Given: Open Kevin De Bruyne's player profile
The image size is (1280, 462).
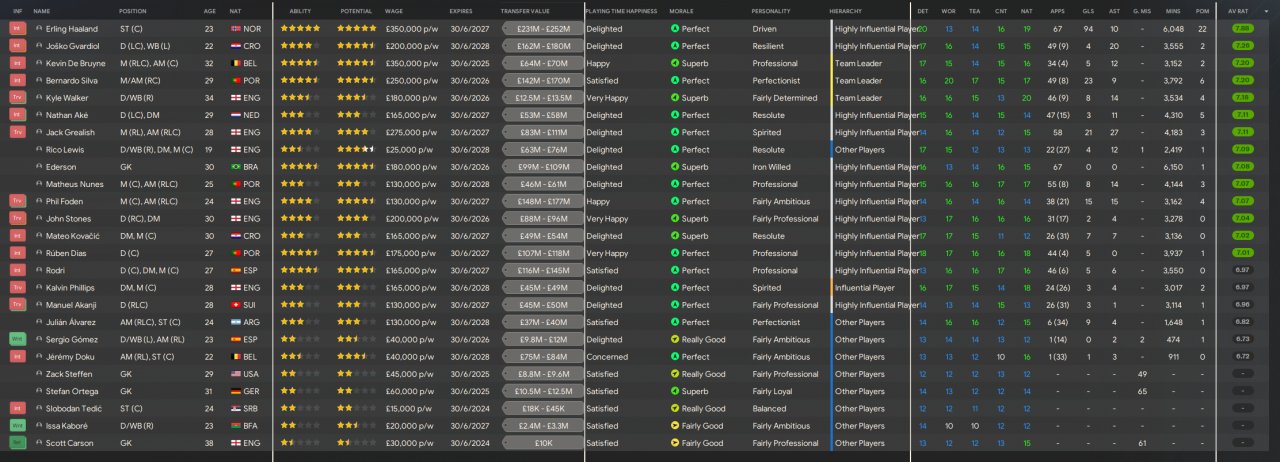Looking at the screenshot, I should [x=76, y=63].
